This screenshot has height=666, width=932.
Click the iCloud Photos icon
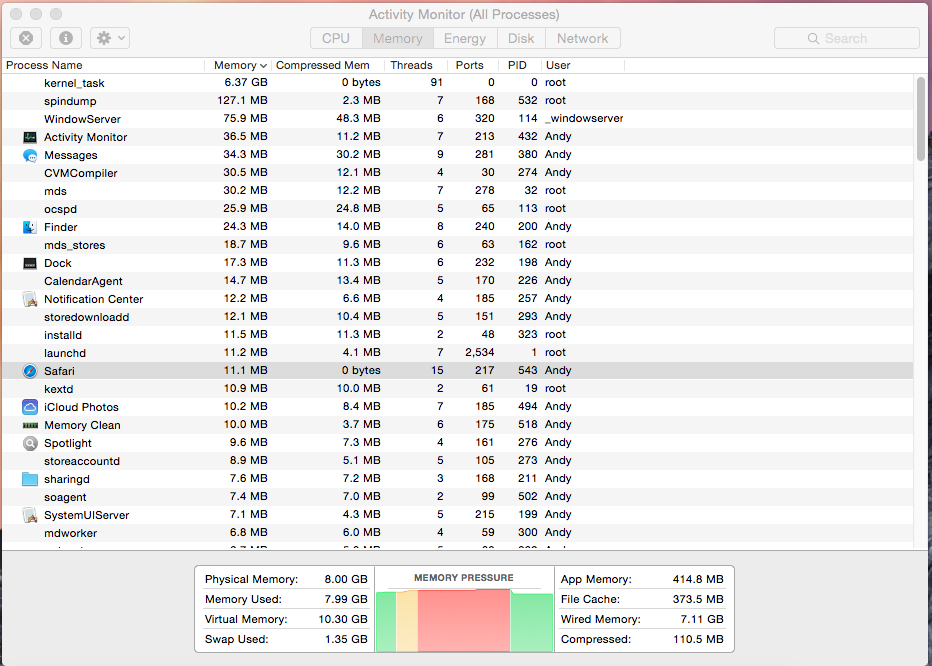(30, 407)
